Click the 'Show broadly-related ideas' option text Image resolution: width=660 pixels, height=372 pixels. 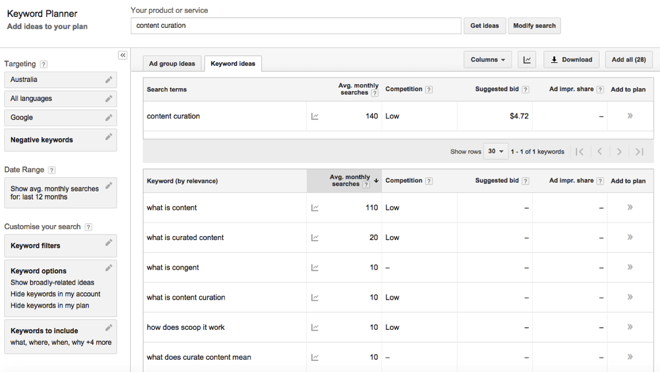pyautogui.click(x=52, y=282)
